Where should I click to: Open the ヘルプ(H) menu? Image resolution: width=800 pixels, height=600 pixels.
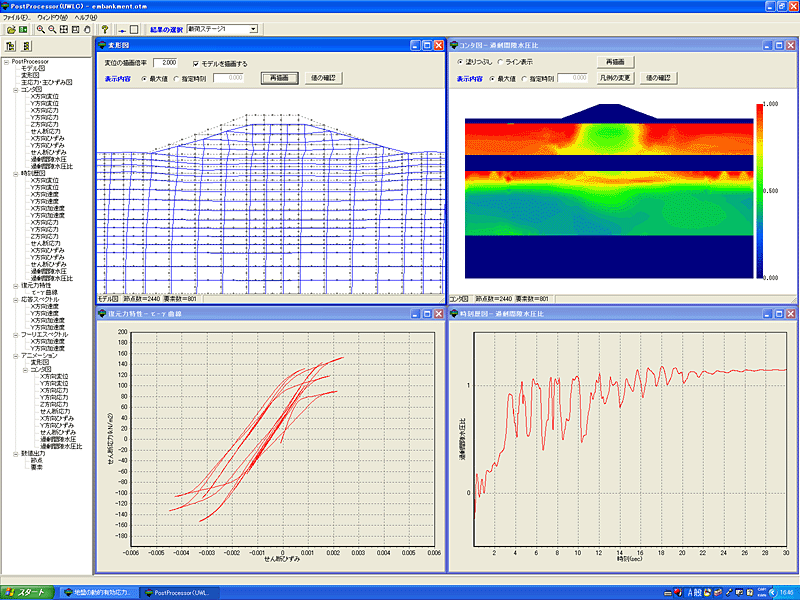[x=85, y=18]
